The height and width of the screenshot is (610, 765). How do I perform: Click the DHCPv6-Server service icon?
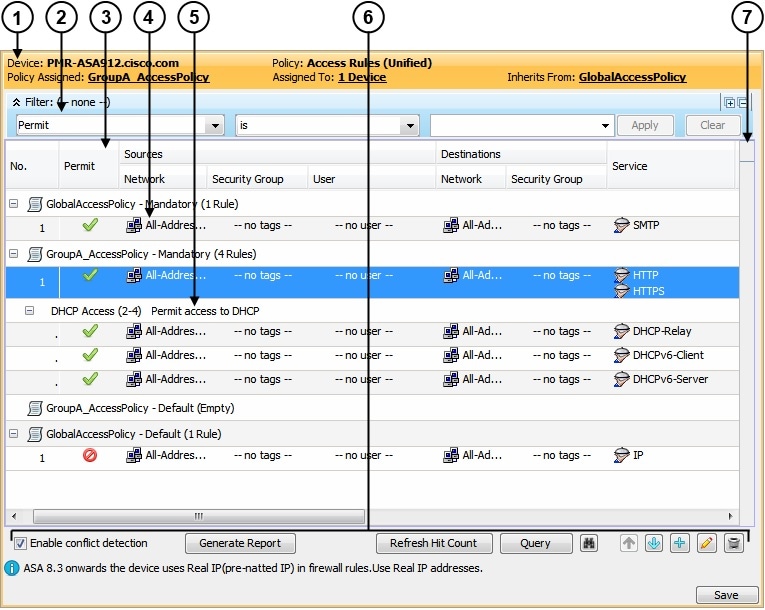(x=621, y=379)
